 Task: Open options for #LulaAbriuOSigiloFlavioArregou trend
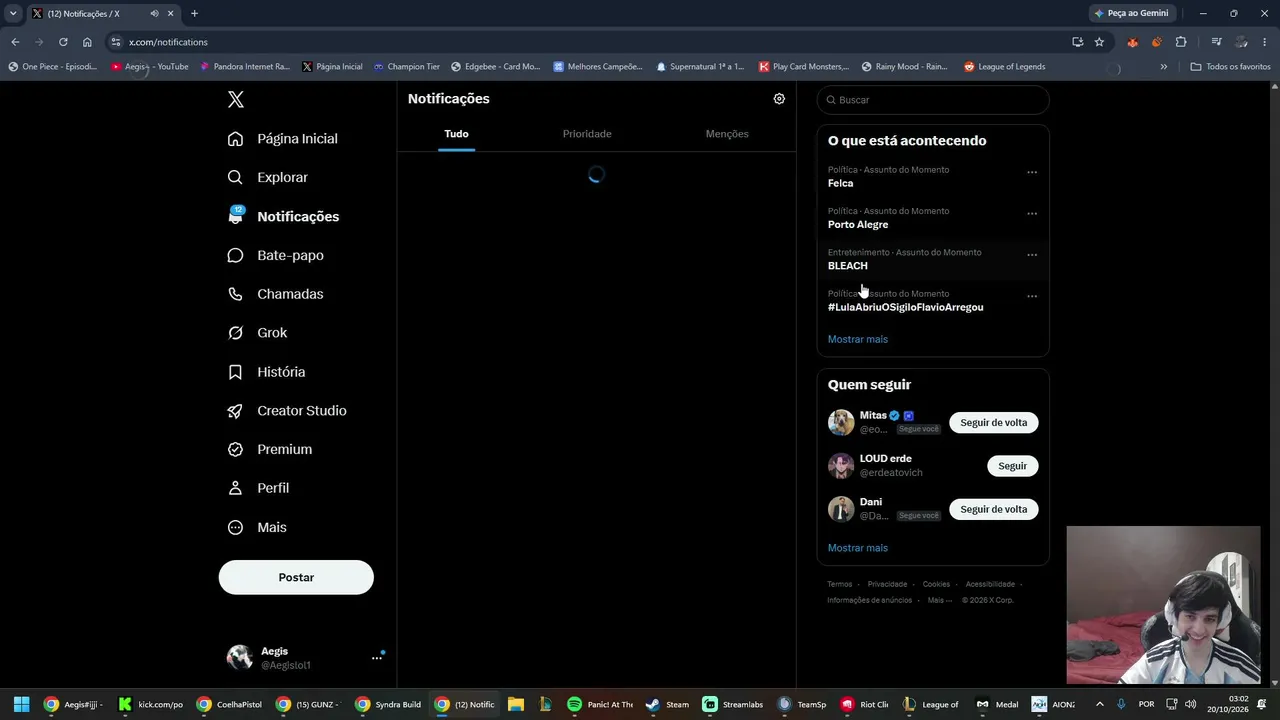(x=1032, y=296)
